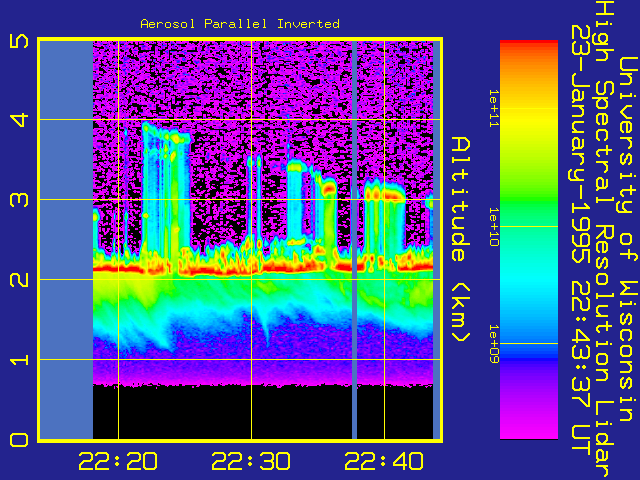Click the 'Aerosol Parallel Inverted' plot title
Image resolution: width=640 pixels, height=480 pixels.
coord(240,24)
